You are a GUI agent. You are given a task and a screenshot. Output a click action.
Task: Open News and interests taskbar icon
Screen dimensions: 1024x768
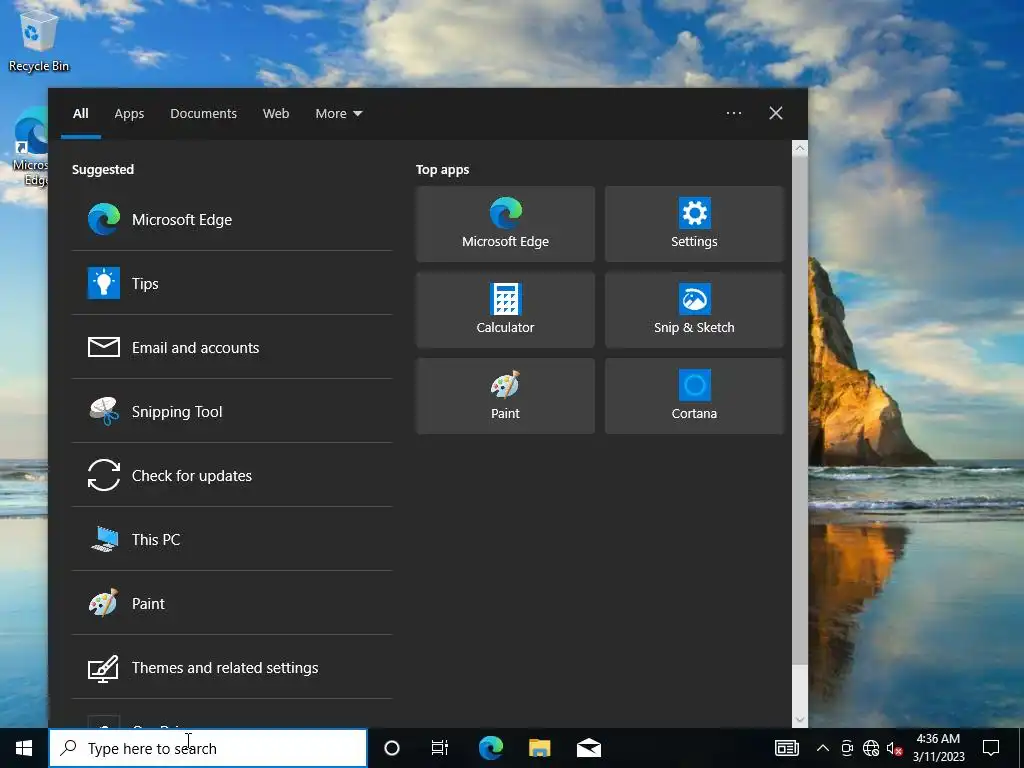coord(787,748)
